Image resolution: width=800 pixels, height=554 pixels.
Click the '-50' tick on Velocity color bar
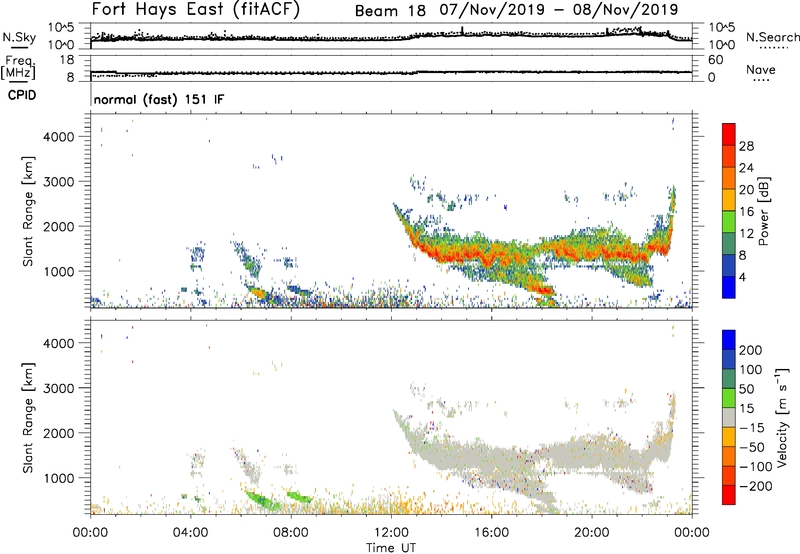(752, 447)
